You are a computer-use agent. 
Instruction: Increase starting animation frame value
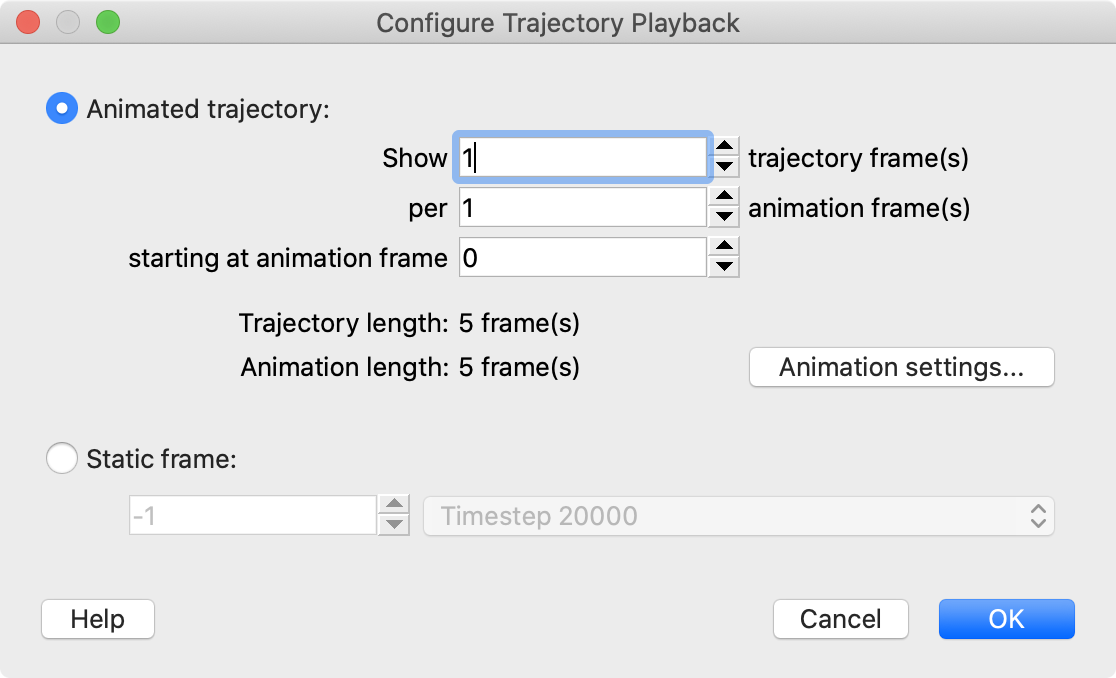[x=725, y=247]
